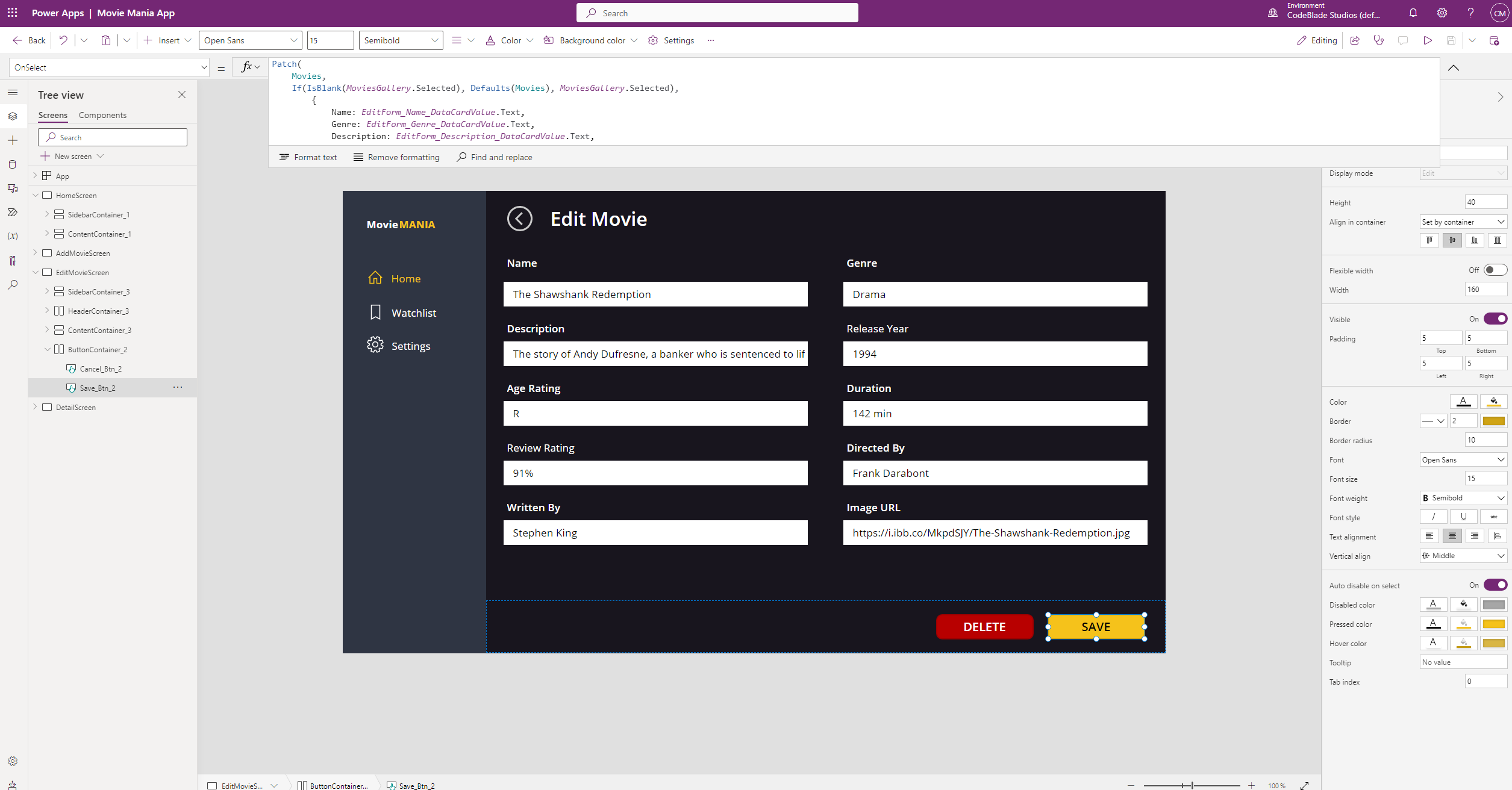This screenshot has height=790, width=1512.
Task: Open the Power Automate flows icon in left rail
Action: click(13, 213)
